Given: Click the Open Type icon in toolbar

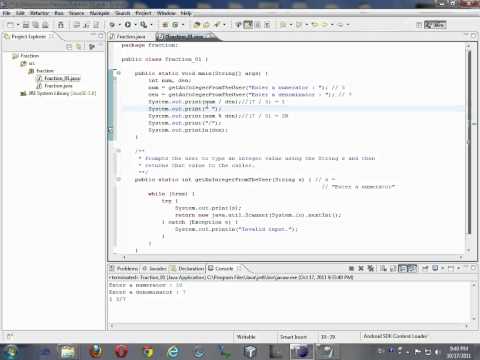Looking at the screenshot, I should point(197,25).
